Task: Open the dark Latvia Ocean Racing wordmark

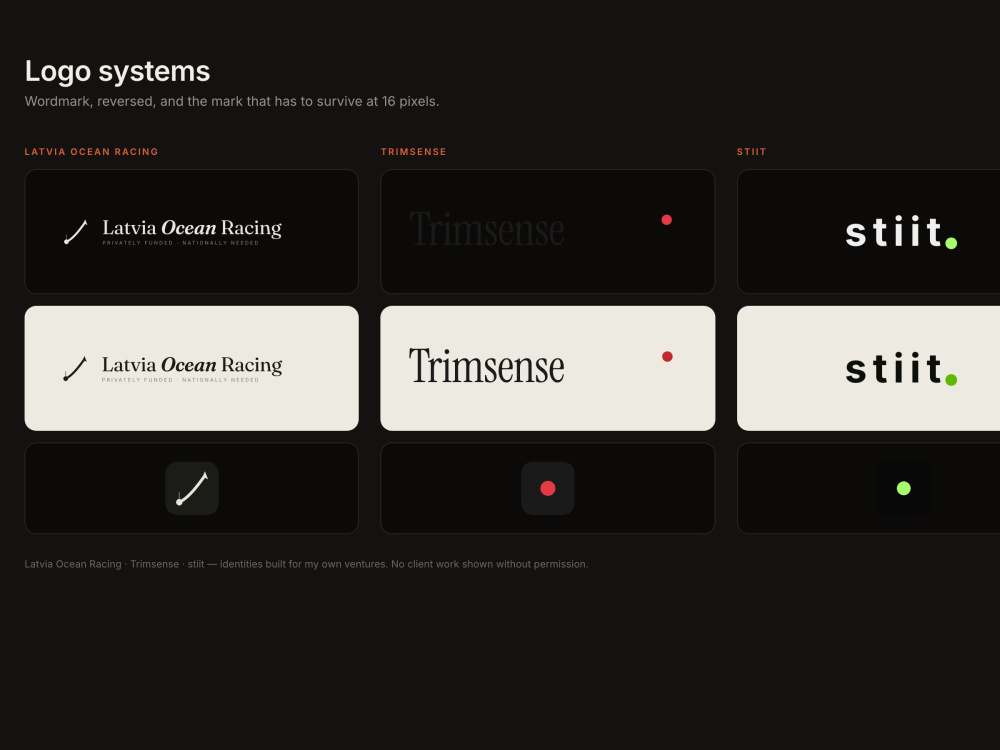Action: pos(192,228)
